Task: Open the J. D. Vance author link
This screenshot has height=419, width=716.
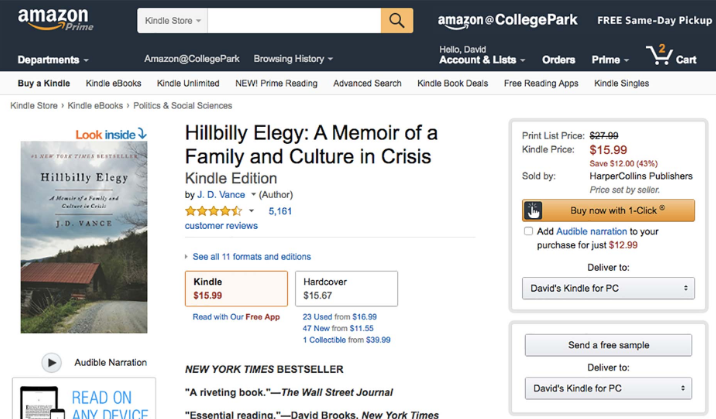Action: [x=221, y=194]
